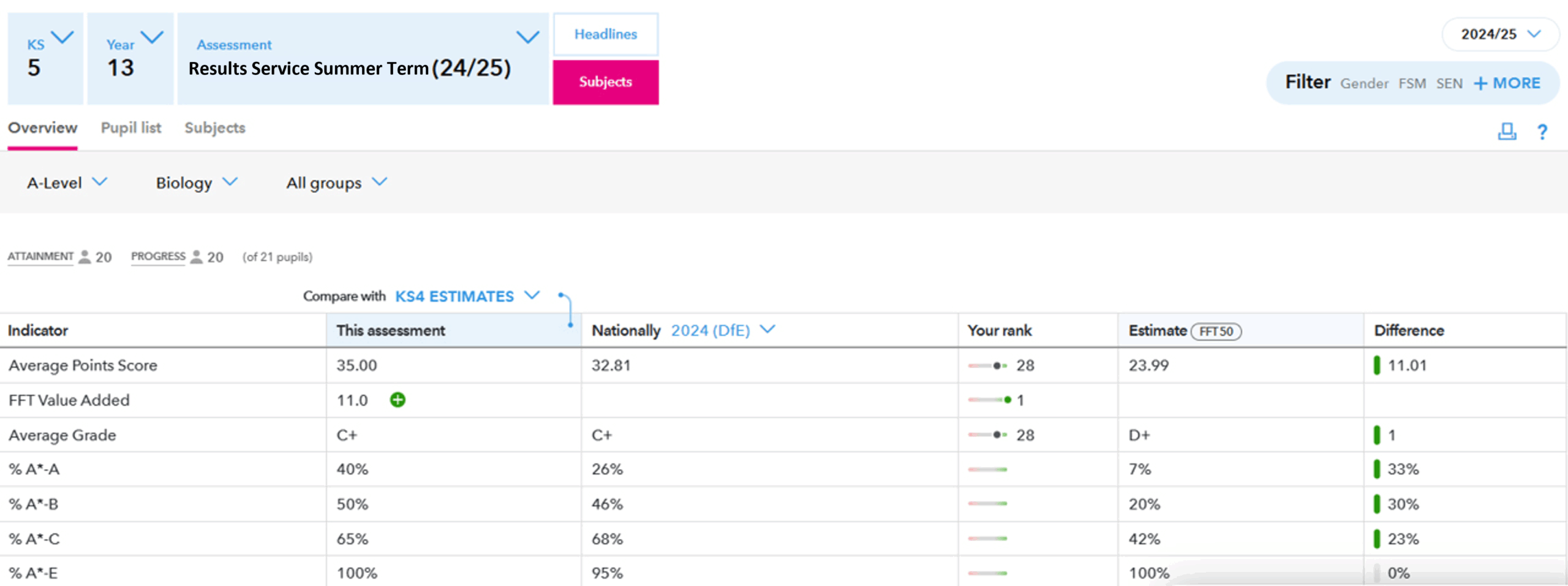Click the print icon
This screenshot has height=586, width=1568.
(x=1506, y=131)
